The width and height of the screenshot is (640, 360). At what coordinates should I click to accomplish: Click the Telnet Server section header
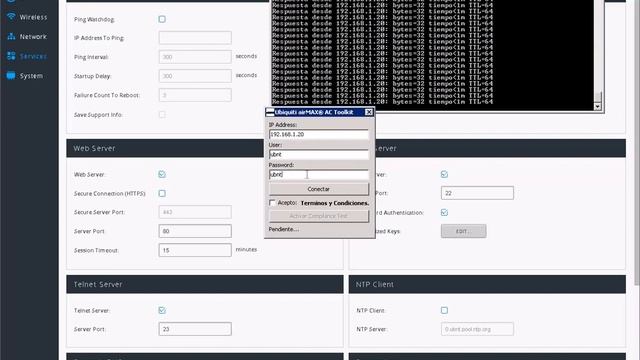click(x=205, y=284)
